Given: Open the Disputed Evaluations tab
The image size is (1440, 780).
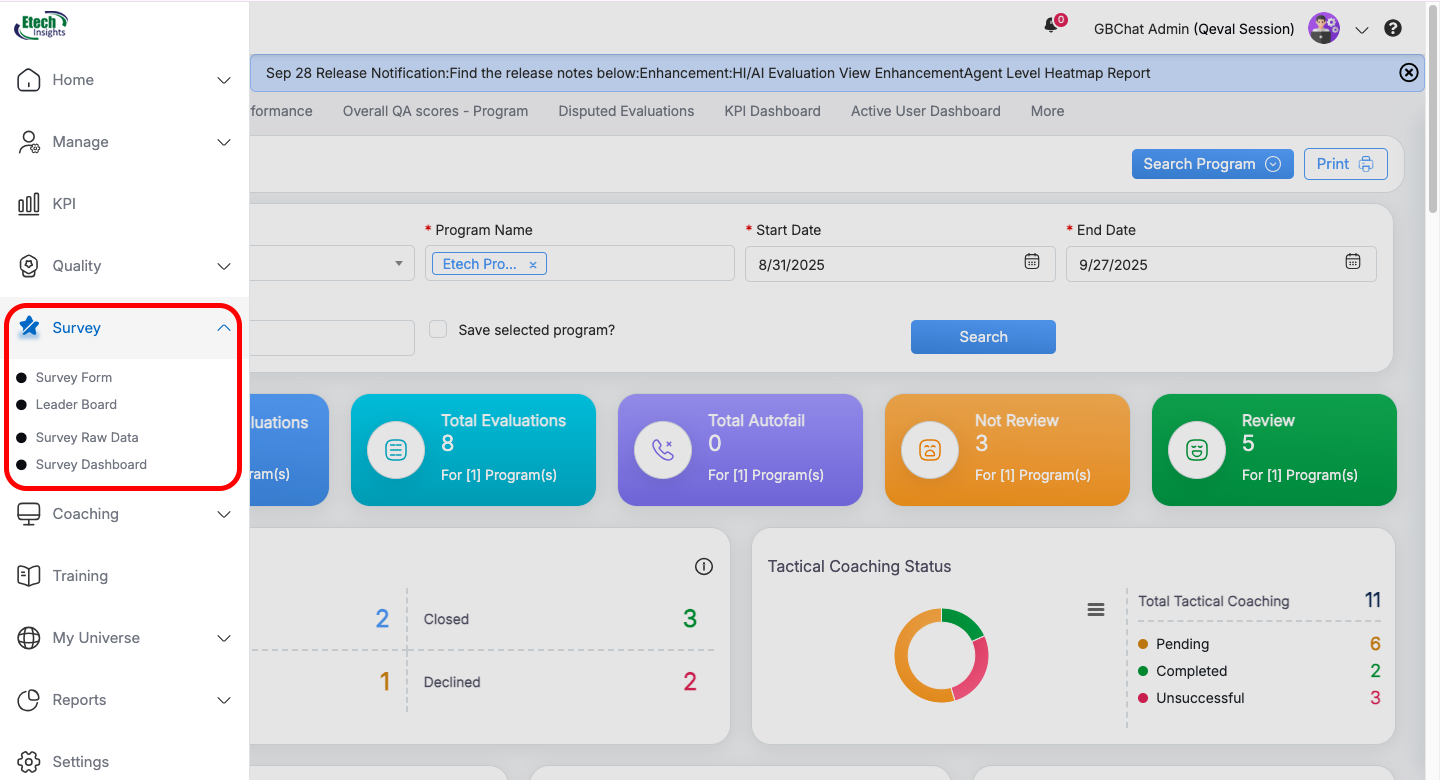Looking at the screenshot, I should click(x=626, y=111).
